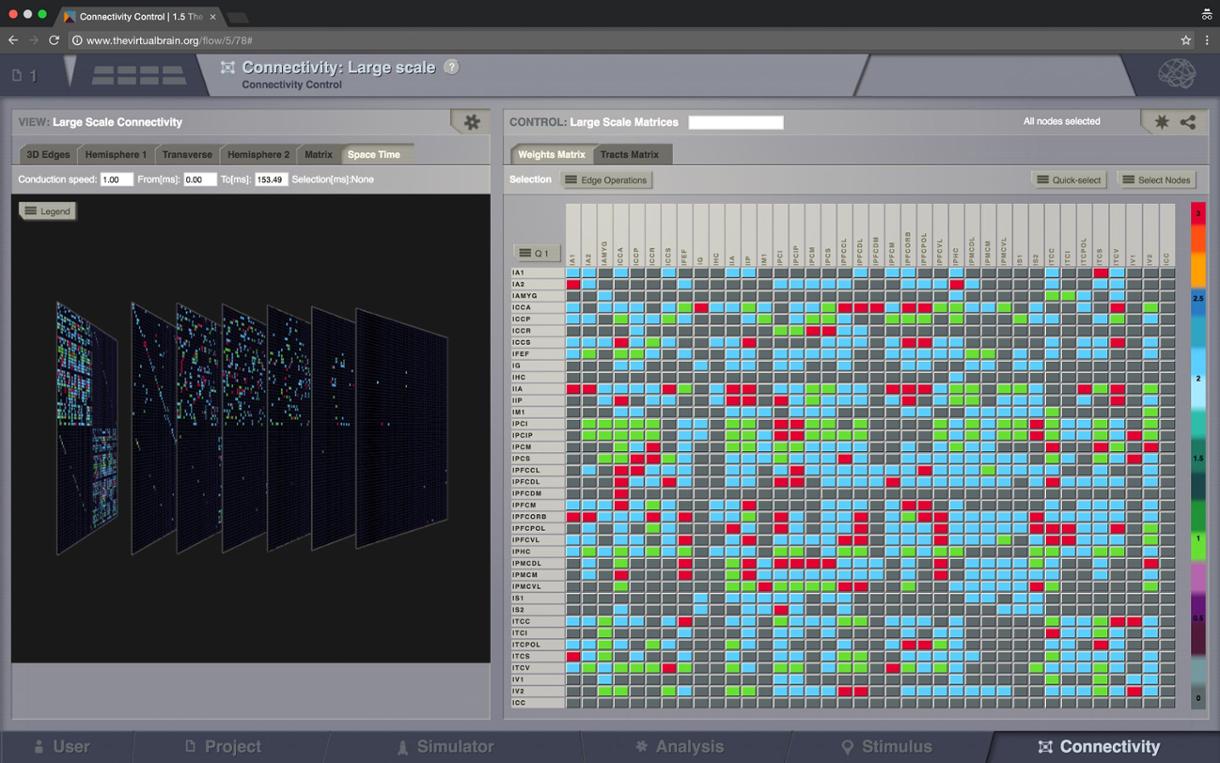Screen dimensions: 1220x763
Task: Click the star icon in Control panel
Action: click(x=1161, y=122)
